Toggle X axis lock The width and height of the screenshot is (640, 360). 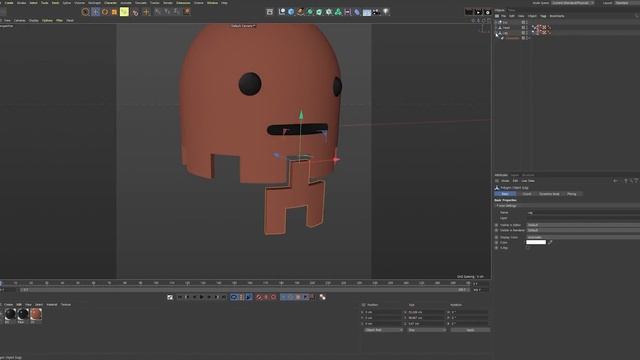pos(158,12)
